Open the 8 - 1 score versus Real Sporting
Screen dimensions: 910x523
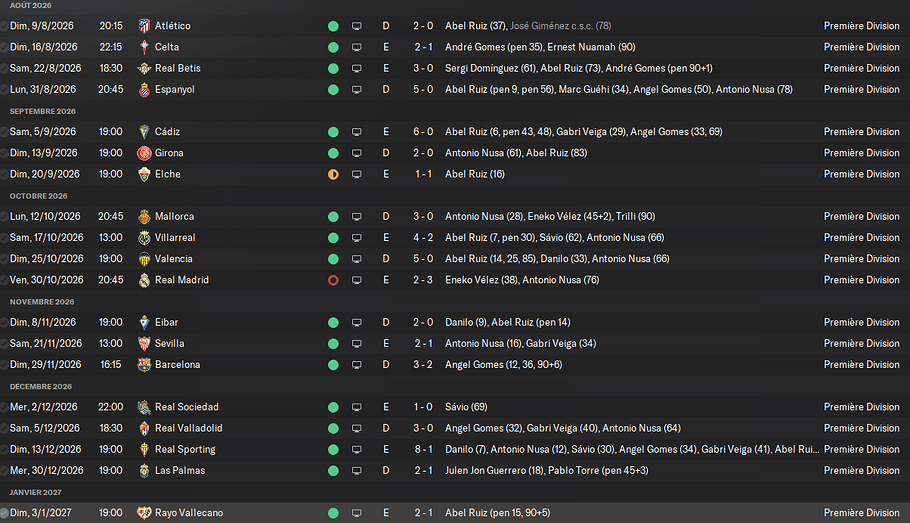tap(423, 449)
